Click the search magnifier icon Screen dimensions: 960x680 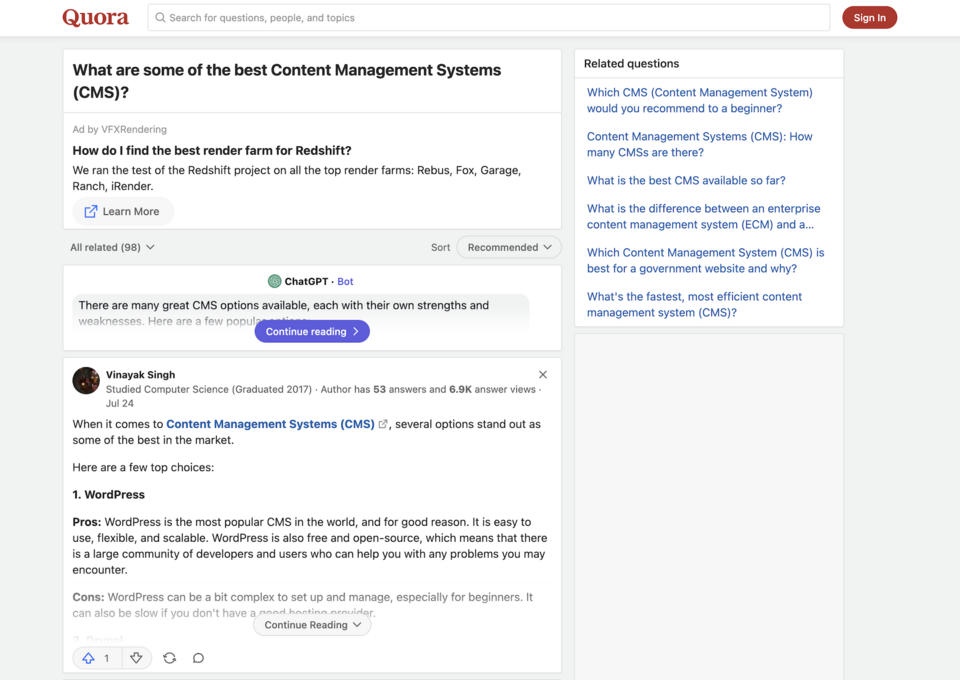[x=160, y=18]
